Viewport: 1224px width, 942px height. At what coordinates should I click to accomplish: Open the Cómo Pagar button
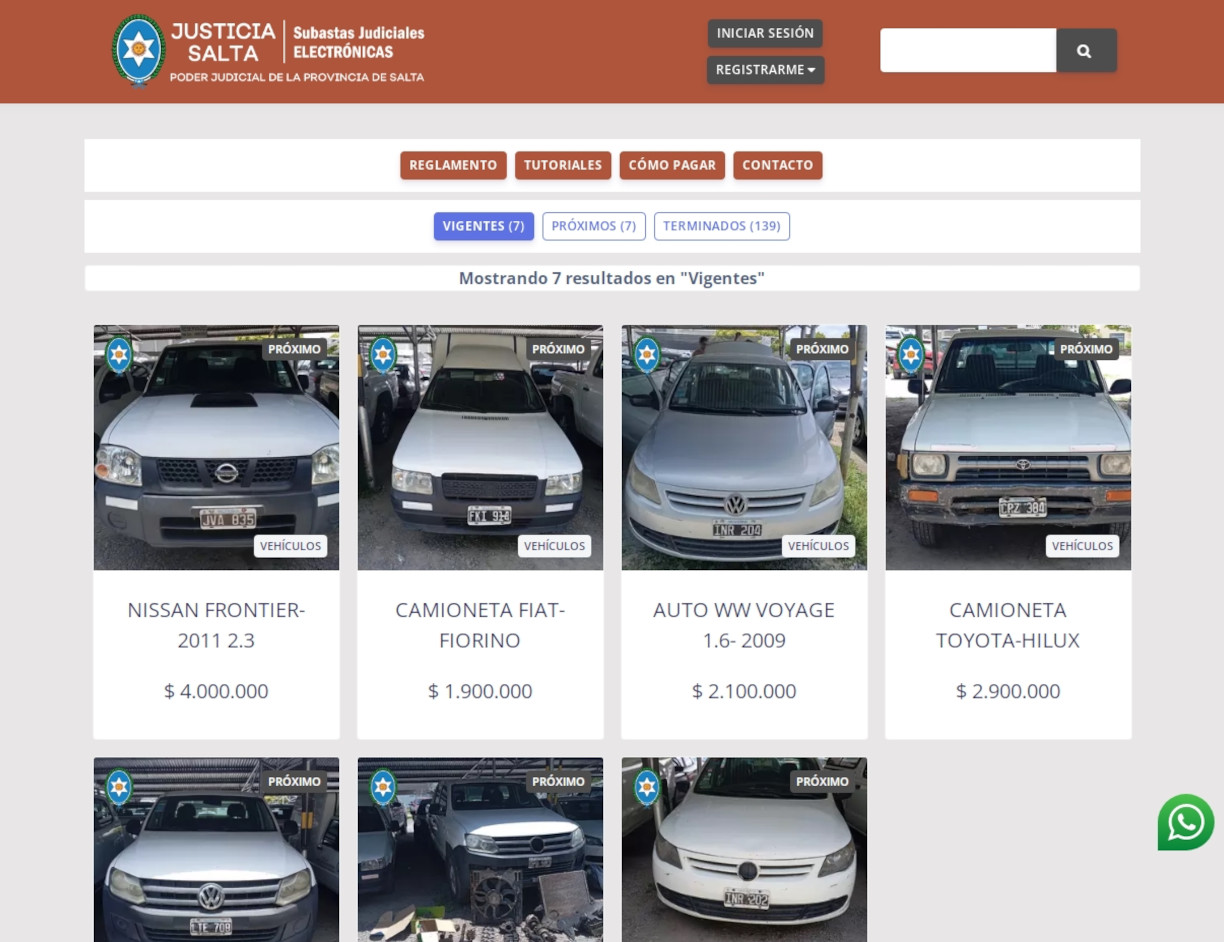pos(671,165)
